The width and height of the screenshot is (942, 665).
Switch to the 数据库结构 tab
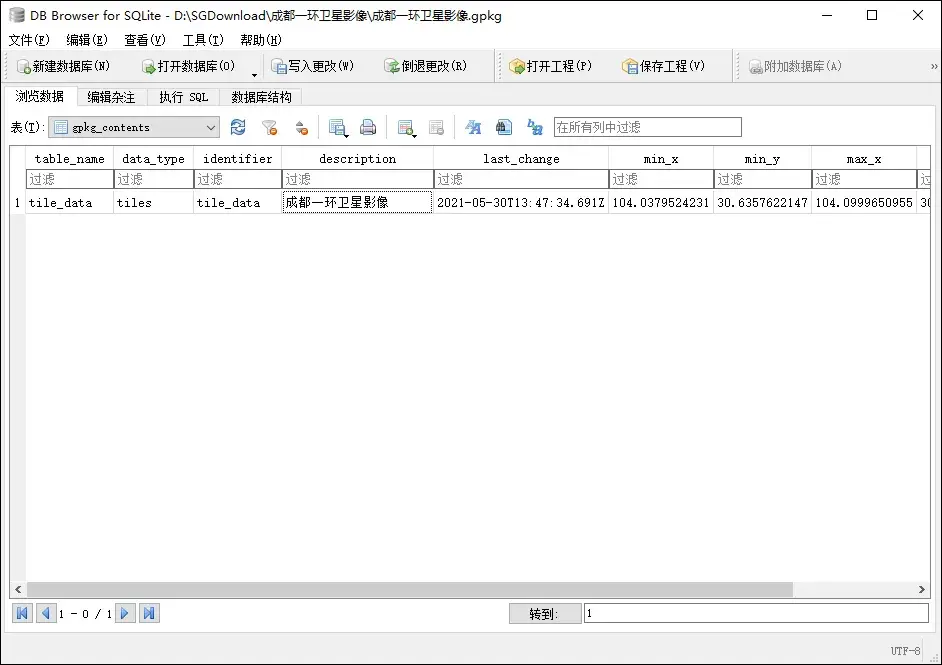[261, 97]
